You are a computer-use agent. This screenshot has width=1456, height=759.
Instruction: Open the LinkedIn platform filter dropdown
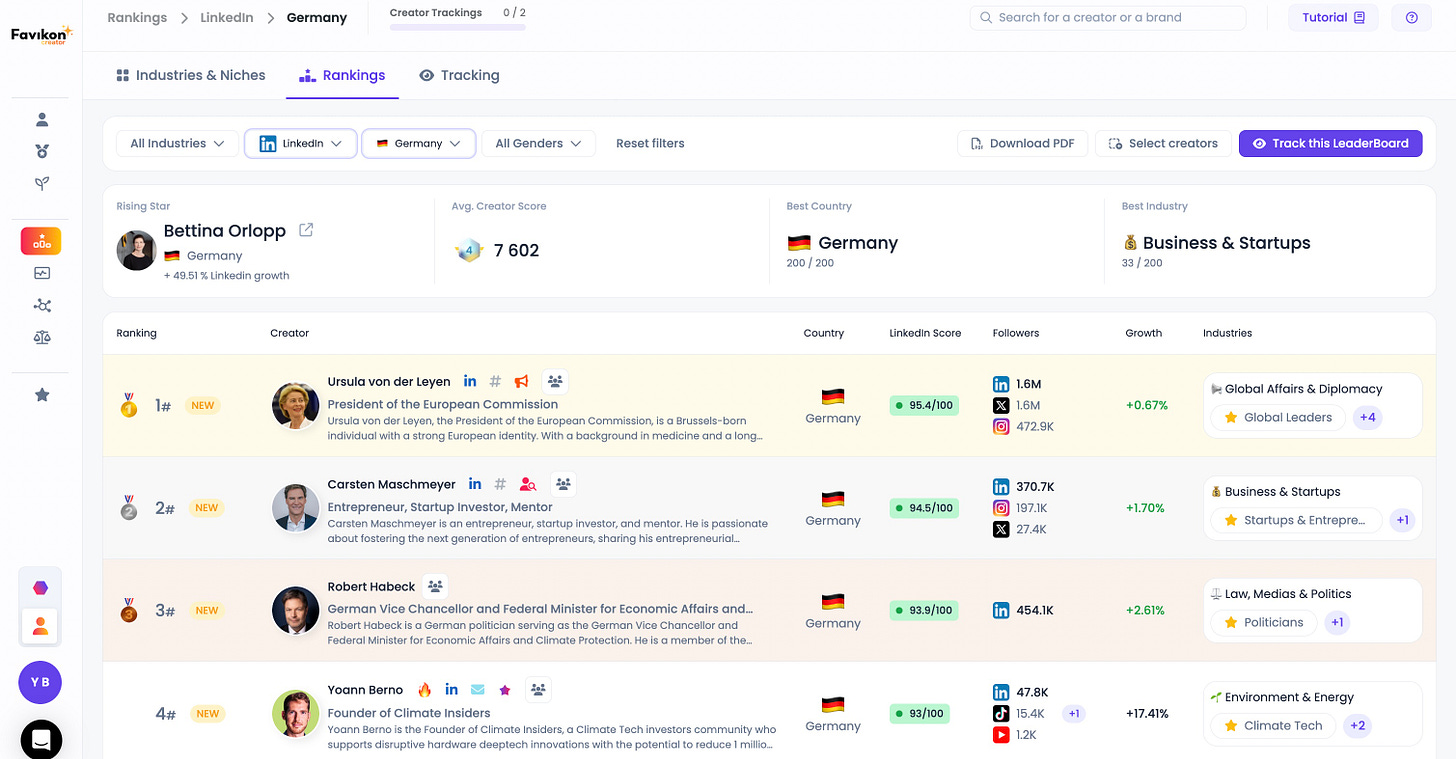[x=300, y=143]
